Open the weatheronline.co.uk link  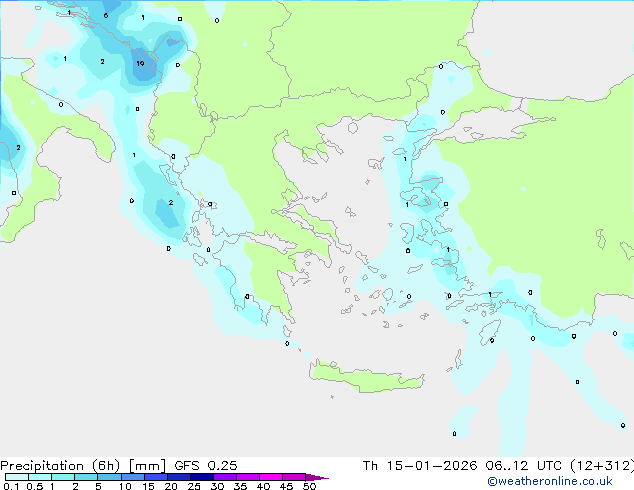(x=549, y=481)
